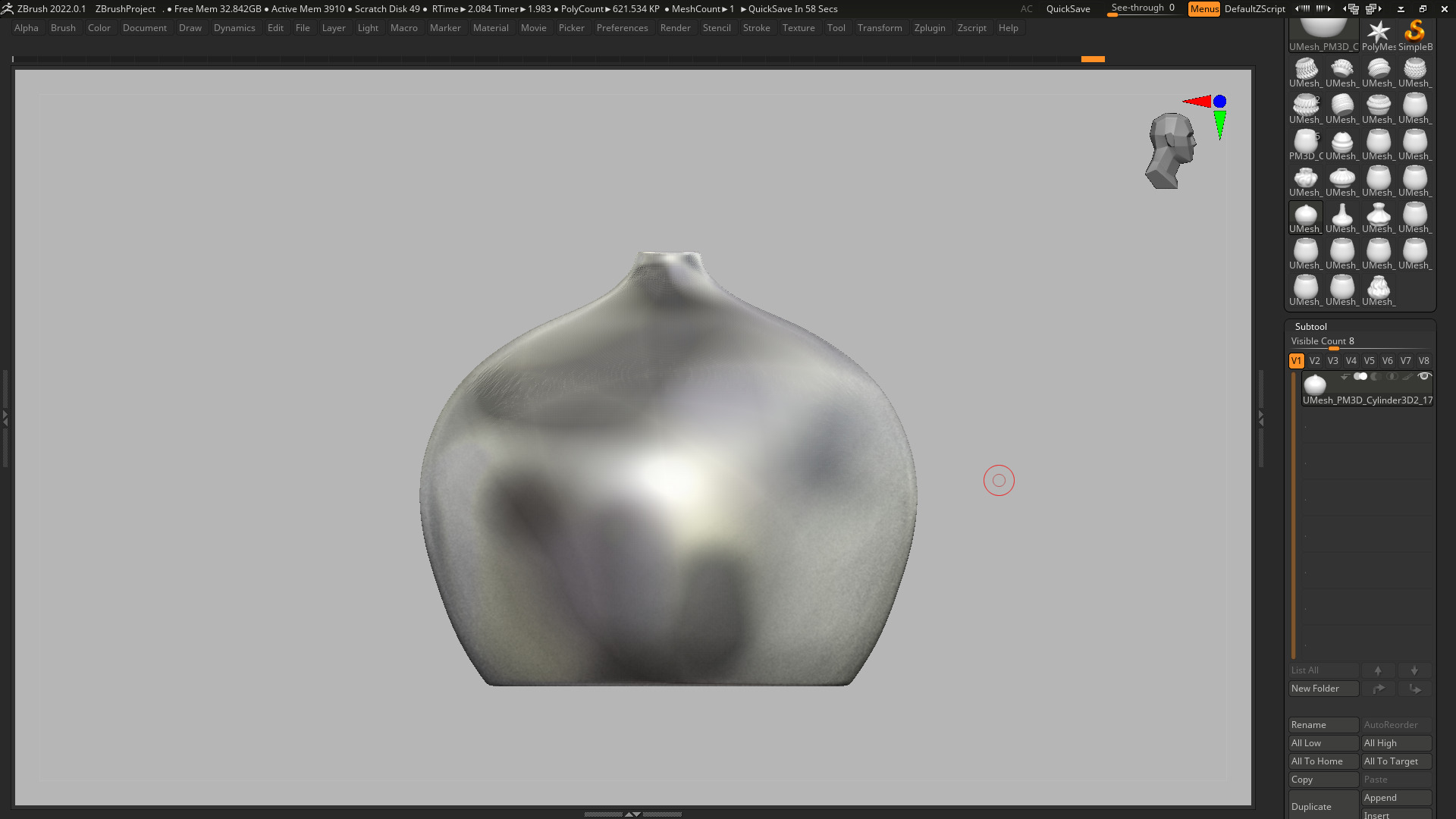This screenshot has height=819, width=1456.
Task: Click the blue Z axis dot on gizmo
Action: [1219, 101]
